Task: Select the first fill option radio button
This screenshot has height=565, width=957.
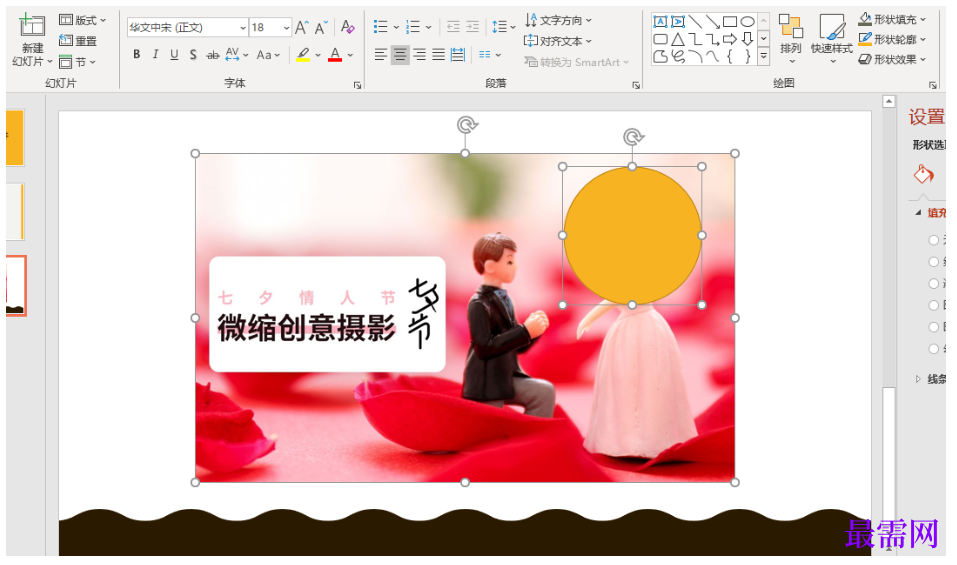Action: [x=934, y=240]
